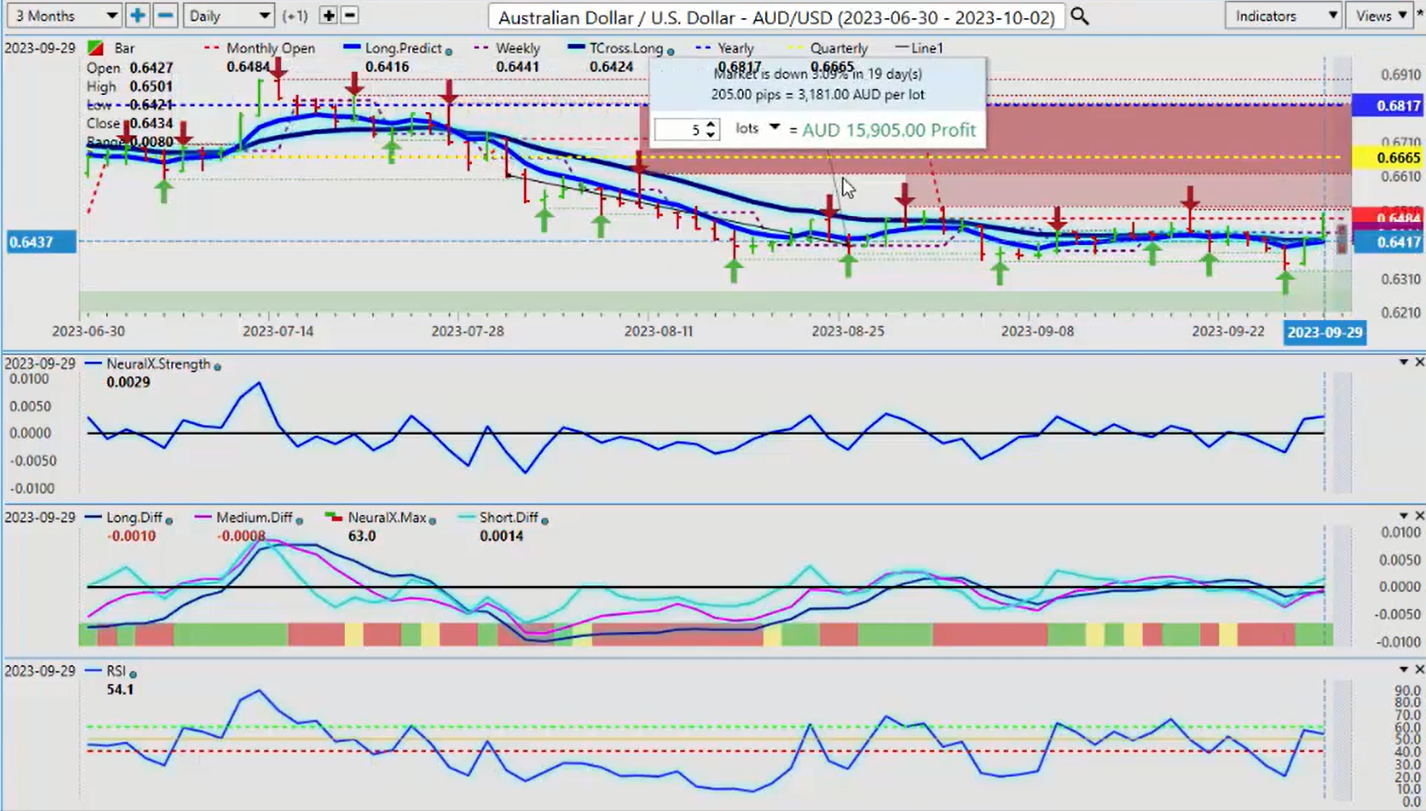Open the Daily interval dropdown
Viewport: 1426px width, 811px height.
[229, 16]
